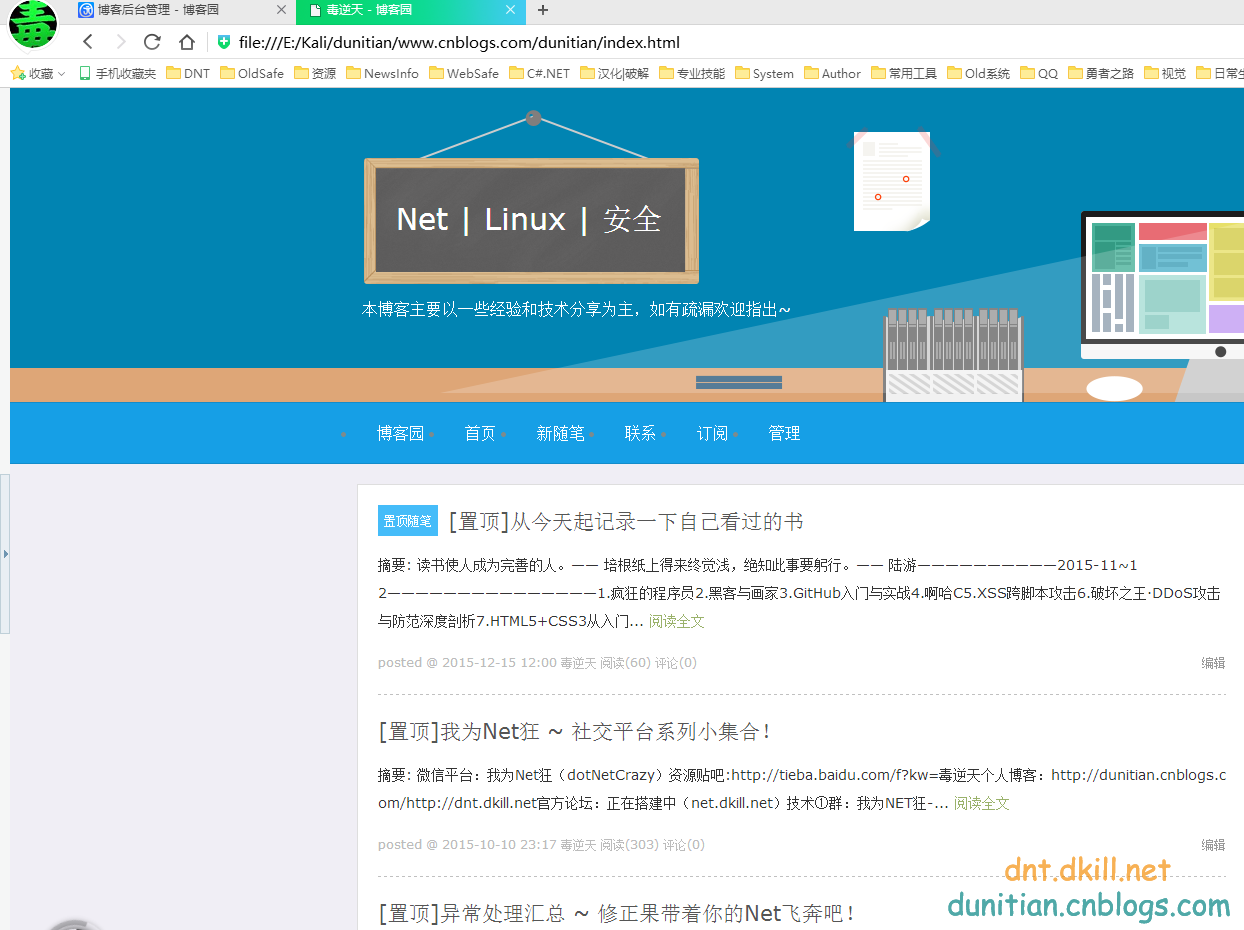Open 阅读(60) on the 2015-12-15 post
The height and width of the screenshot is (930, 1244).
625,662
